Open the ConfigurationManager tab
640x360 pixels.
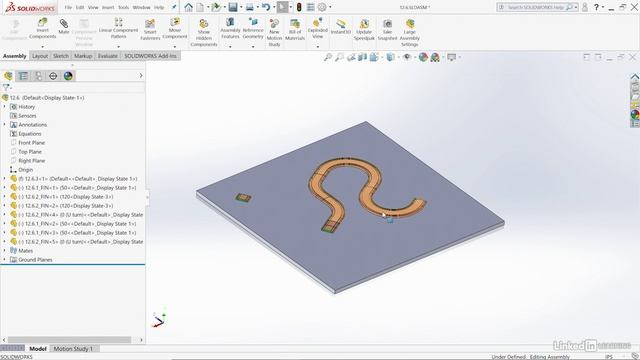[x=38, y=76]
